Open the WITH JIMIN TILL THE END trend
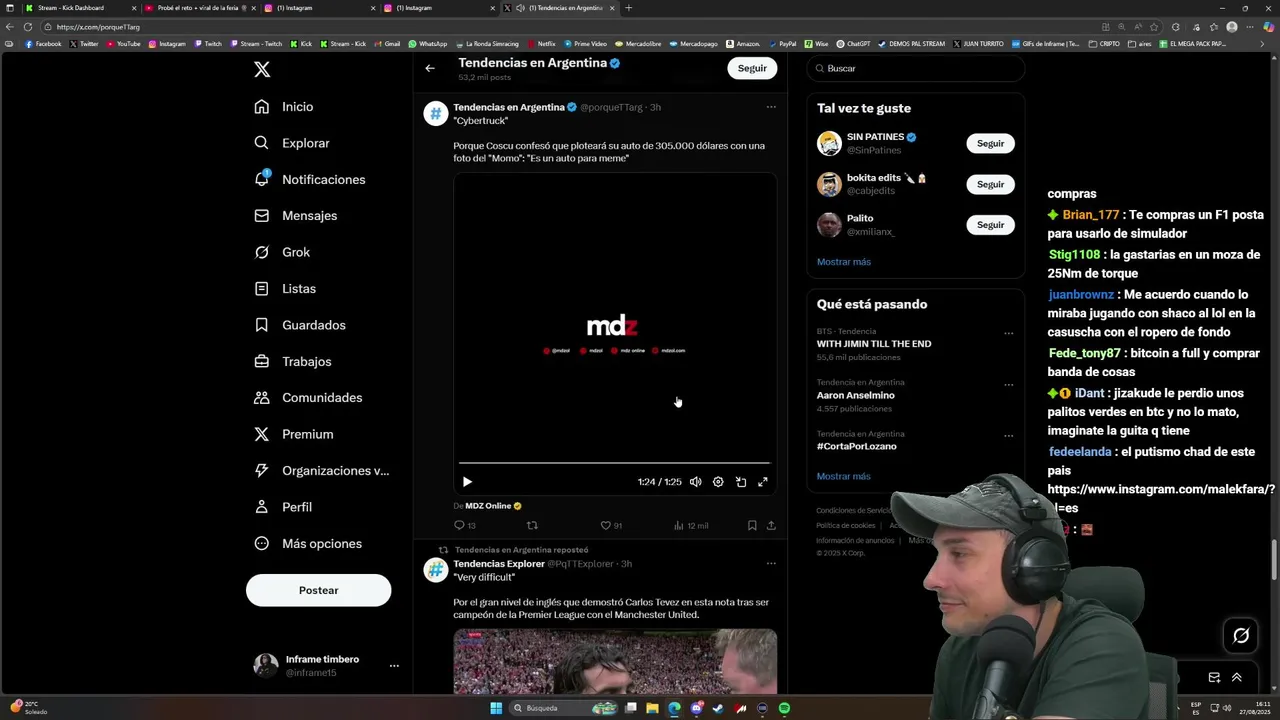 874,344
